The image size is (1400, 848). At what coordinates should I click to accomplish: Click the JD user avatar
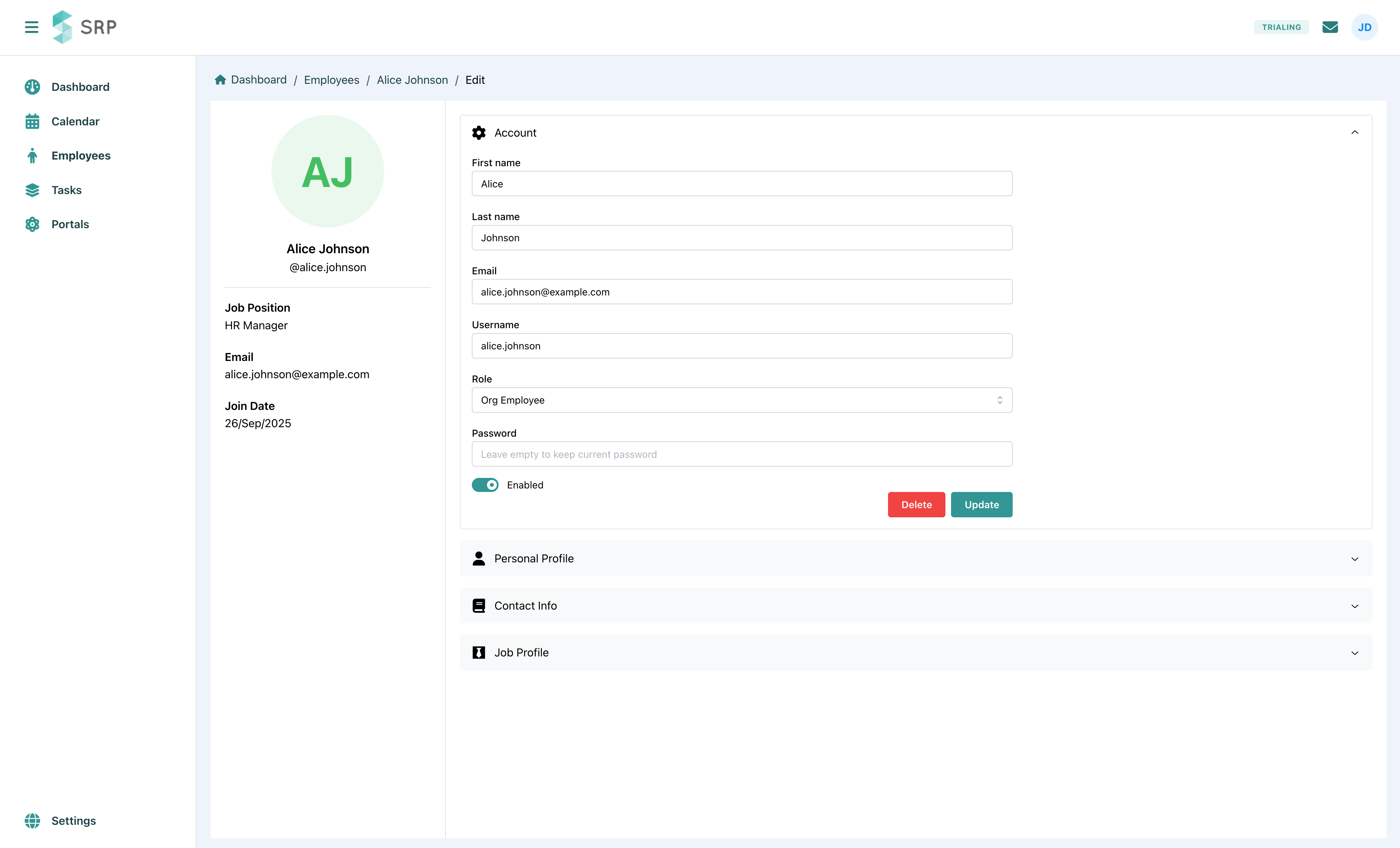[1364, 27]
